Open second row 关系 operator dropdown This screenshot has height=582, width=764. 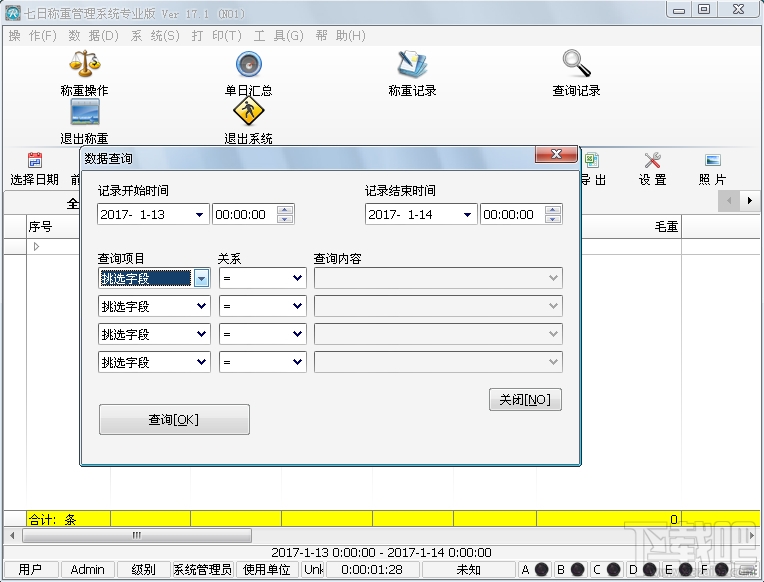(x=297, y=306)
